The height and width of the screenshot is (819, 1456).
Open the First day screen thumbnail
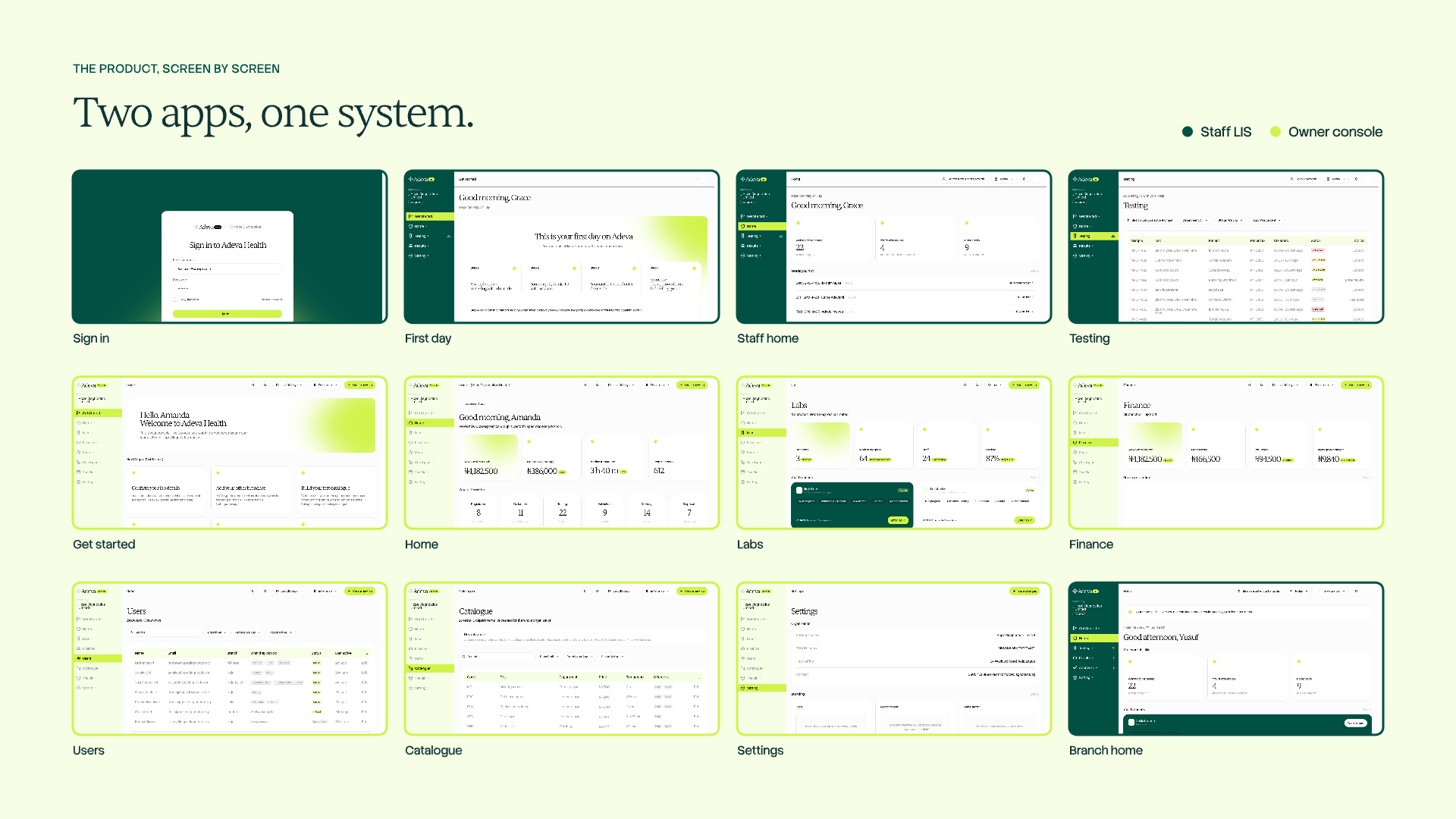562,246
